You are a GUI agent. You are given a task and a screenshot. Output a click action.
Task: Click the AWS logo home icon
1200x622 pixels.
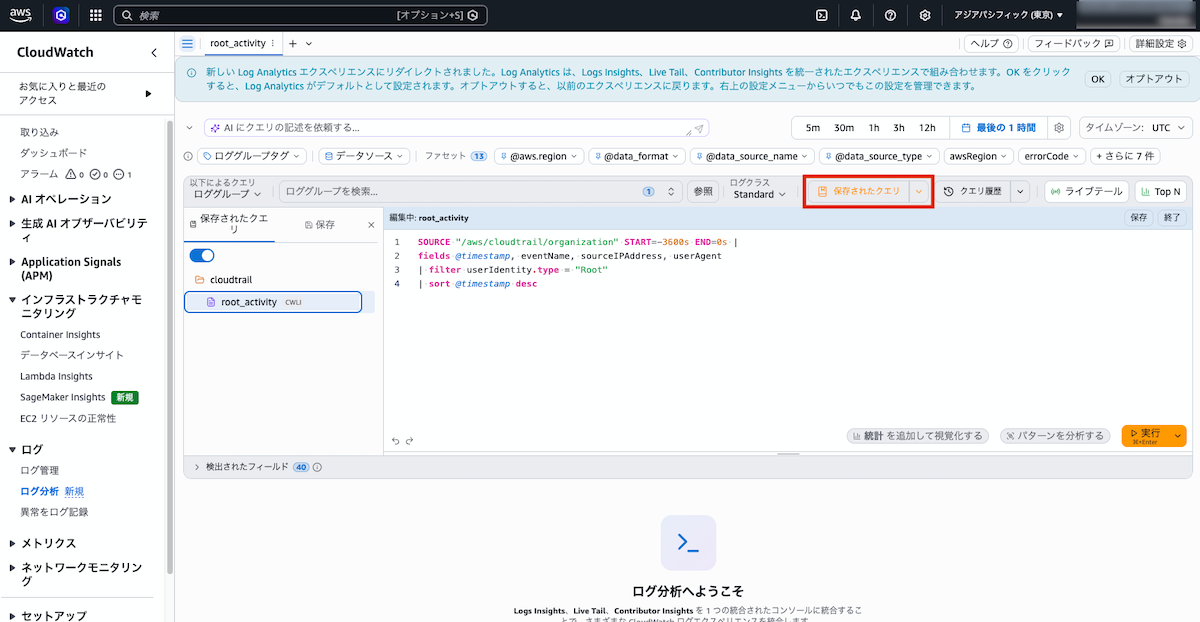[x=23, y=15]
